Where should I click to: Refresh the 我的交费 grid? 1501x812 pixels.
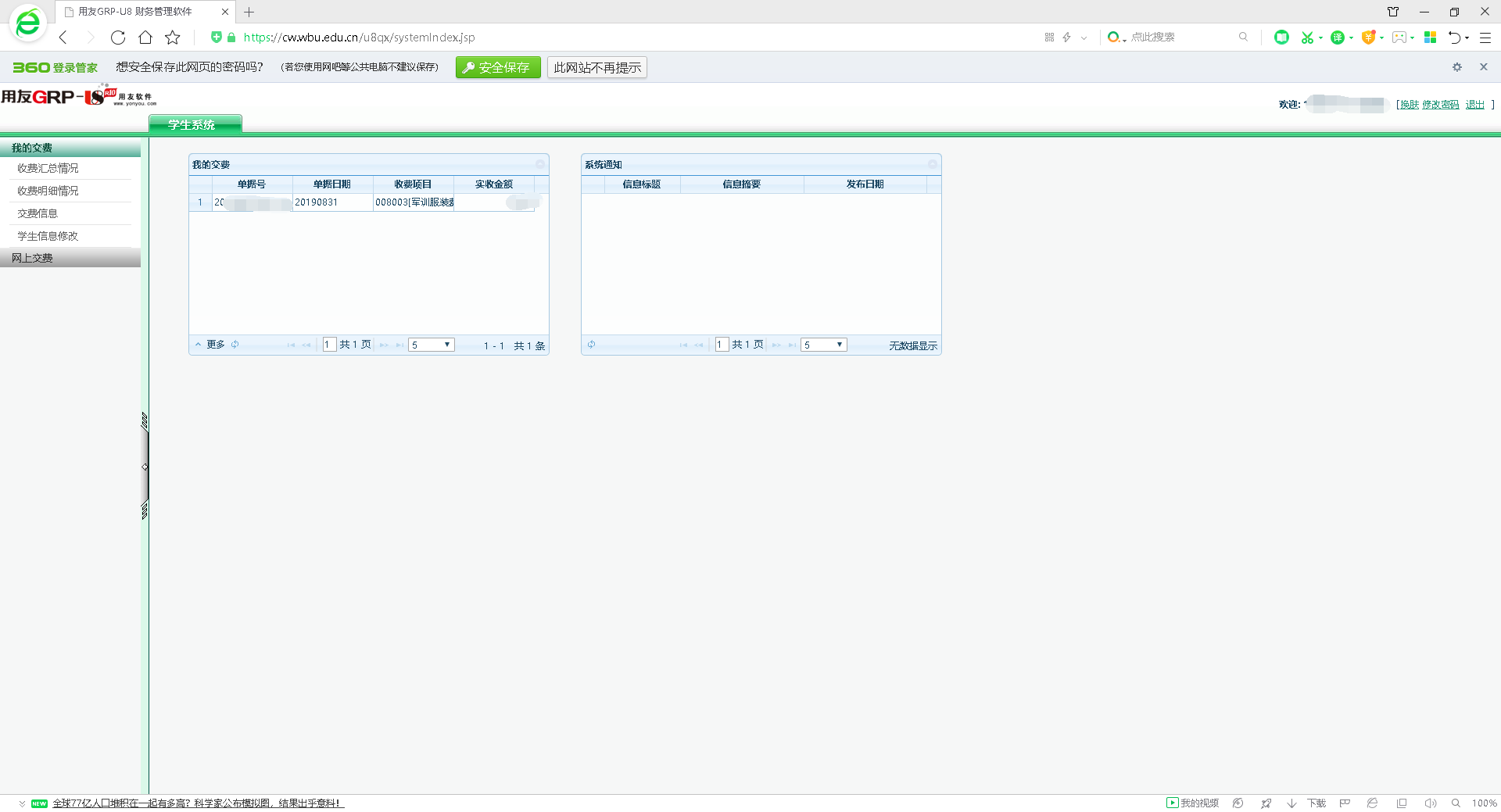(235, 345)
